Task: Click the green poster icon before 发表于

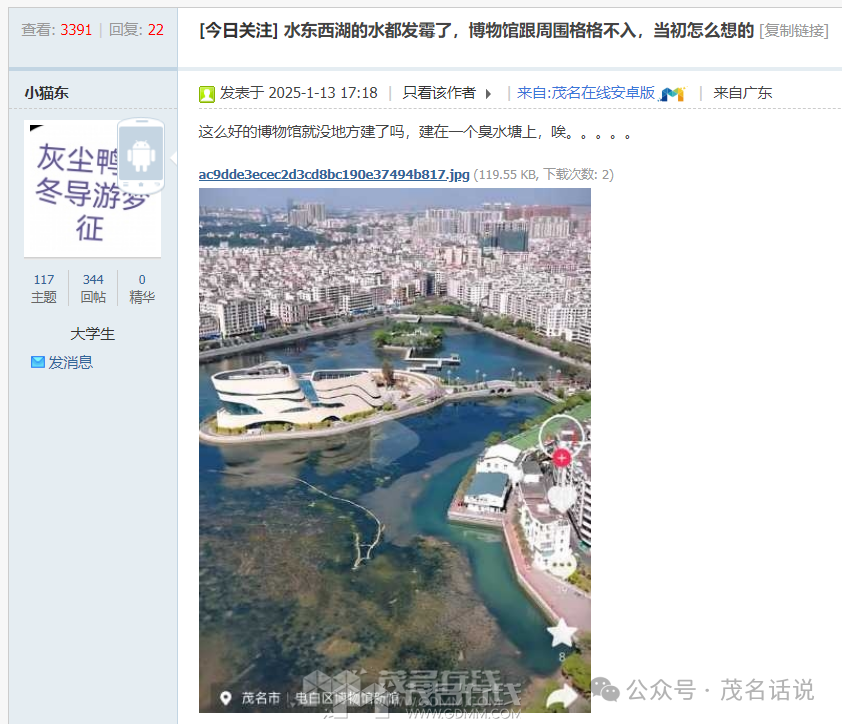Action: 207,94
